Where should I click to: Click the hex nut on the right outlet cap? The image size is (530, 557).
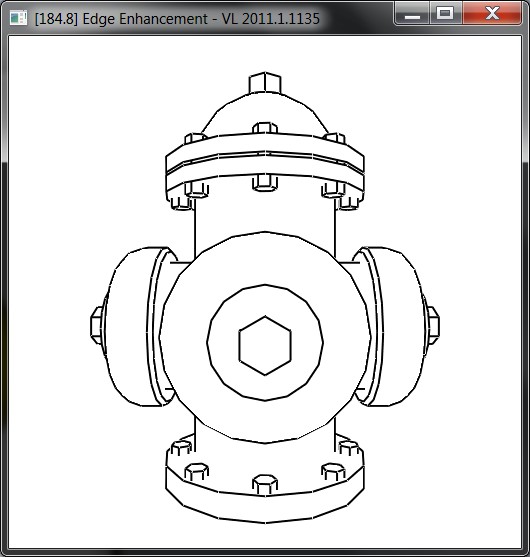pos(433,326)
